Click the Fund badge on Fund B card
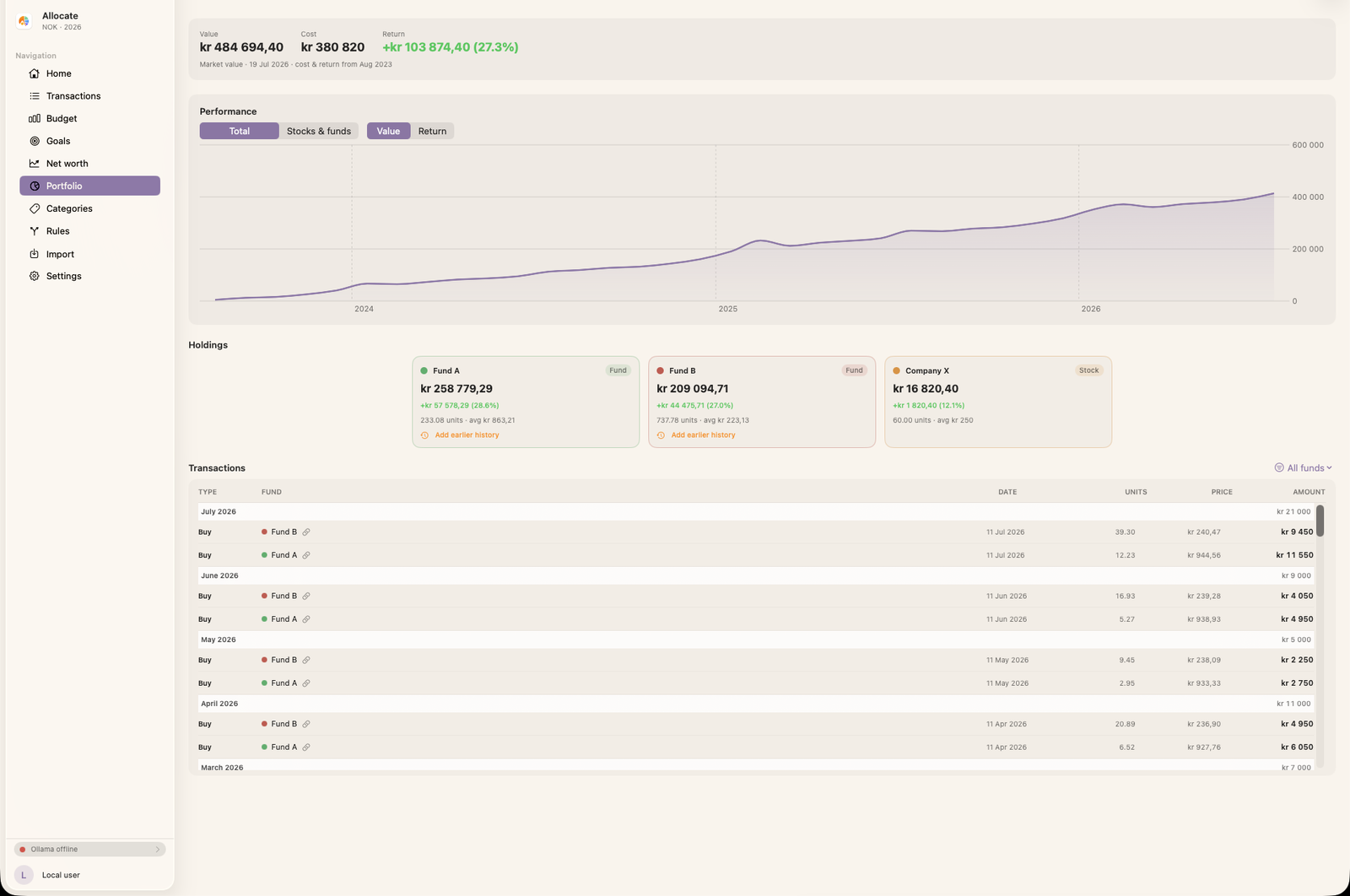The height and width of the screenshot is (896, 1350). (x=854, y=370)
